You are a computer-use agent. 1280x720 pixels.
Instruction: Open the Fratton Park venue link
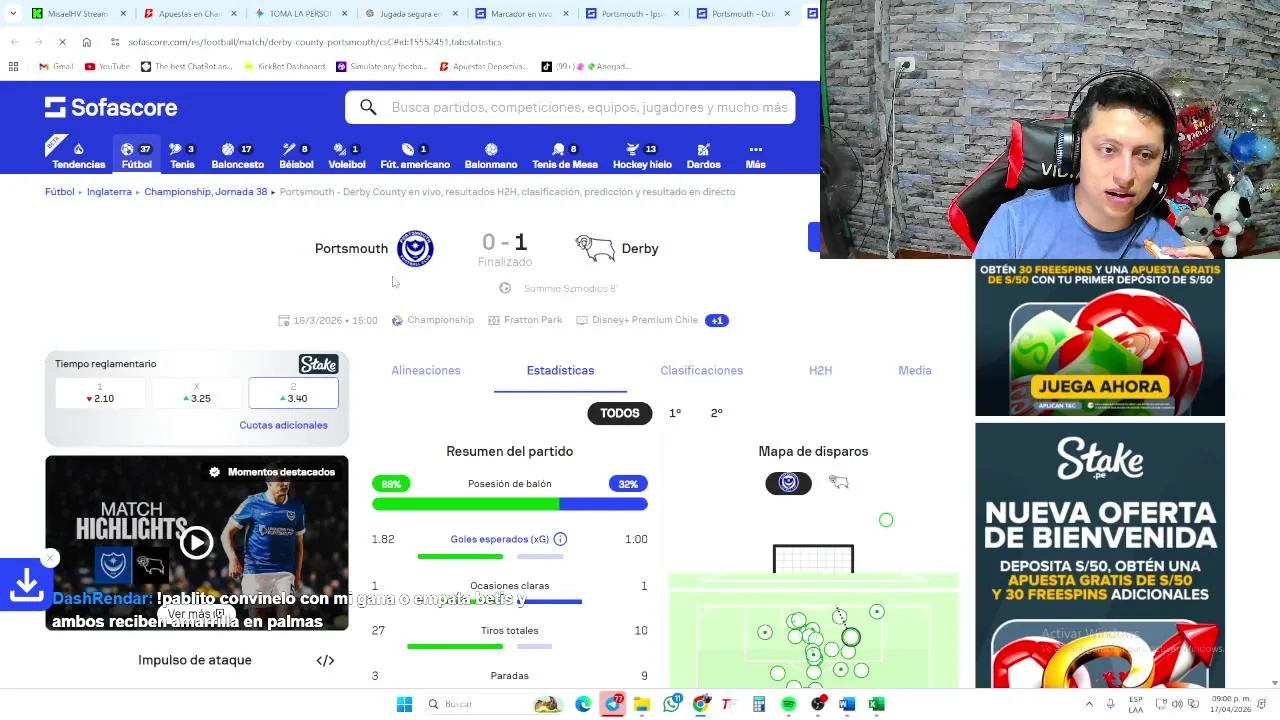pos(525,320)
